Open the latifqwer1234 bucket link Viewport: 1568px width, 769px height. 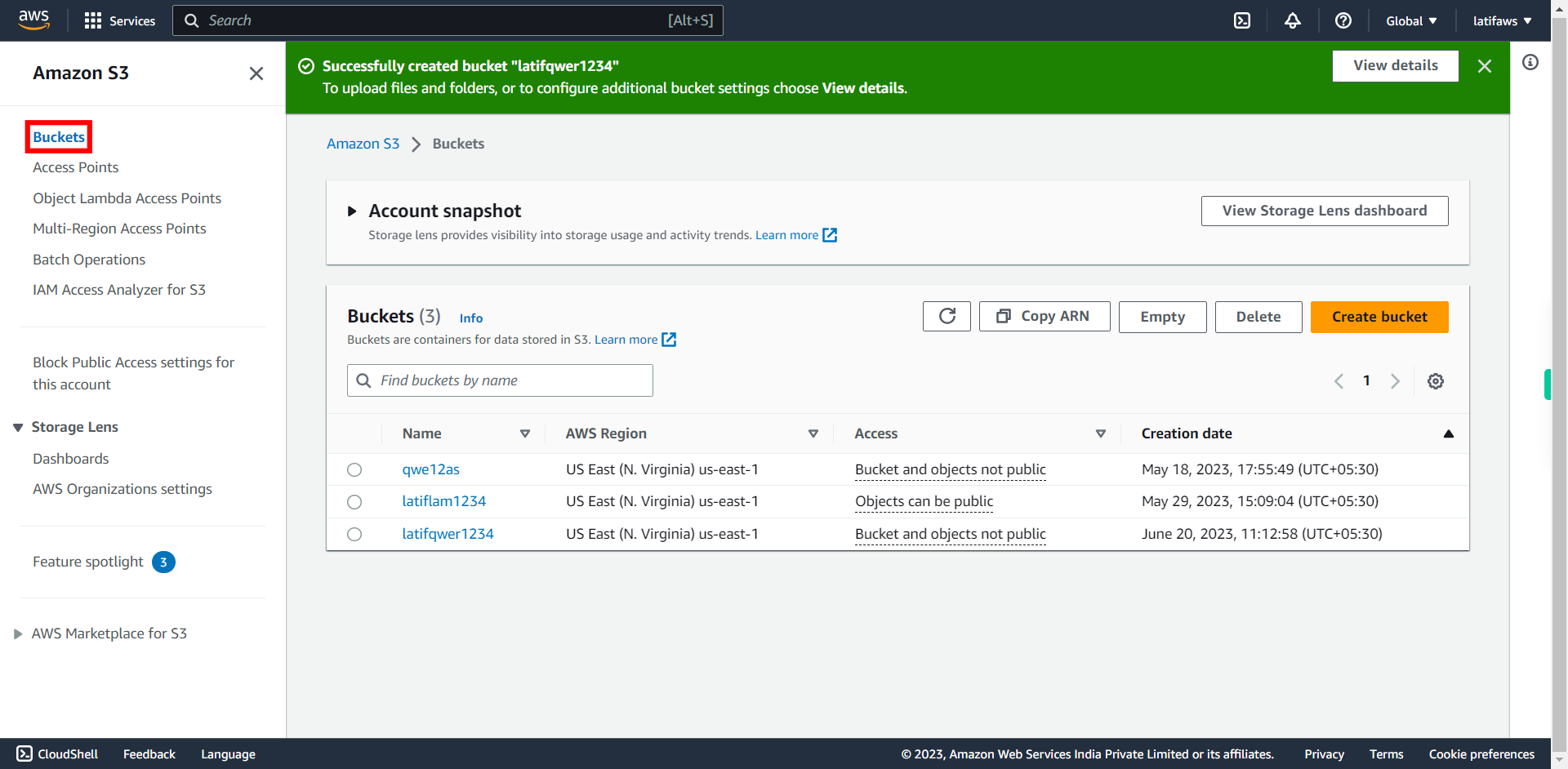point(448,534)
